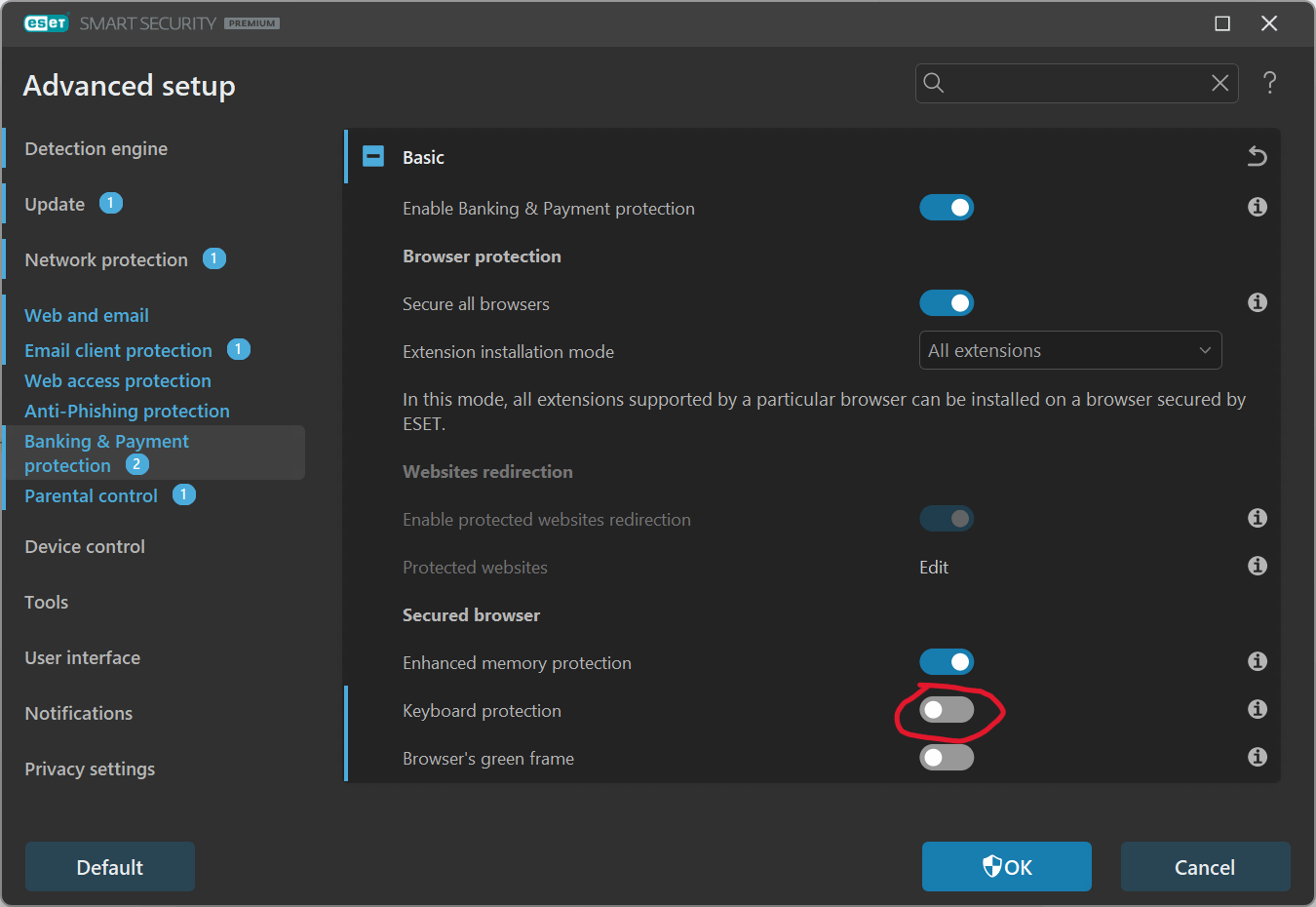The width and height of the screenshot is (1316, 907).
Task: Open help via question mark icon
Action: pos(1269,83)
